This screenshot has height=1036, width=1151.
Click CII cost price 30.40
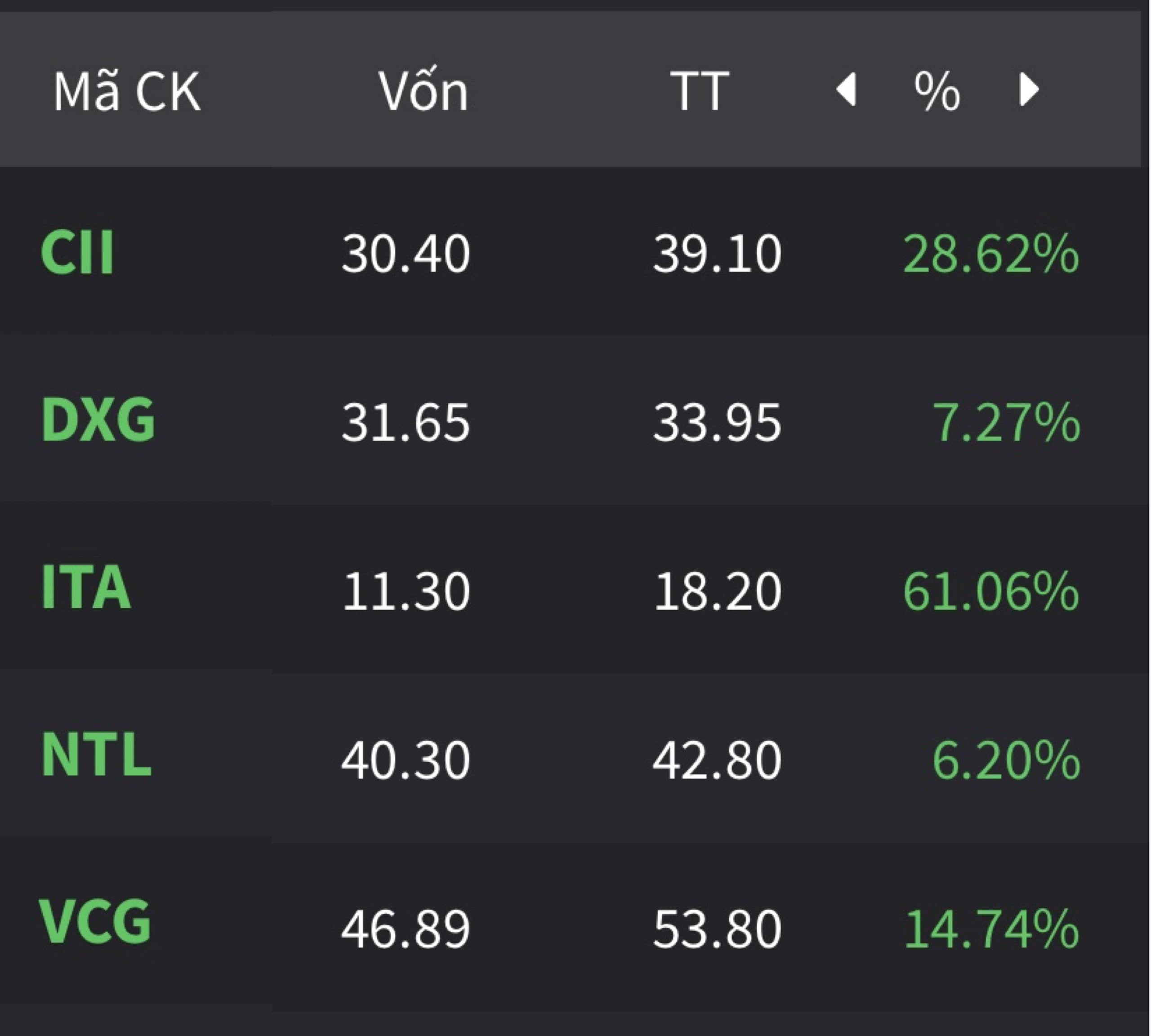pos(405,254)
